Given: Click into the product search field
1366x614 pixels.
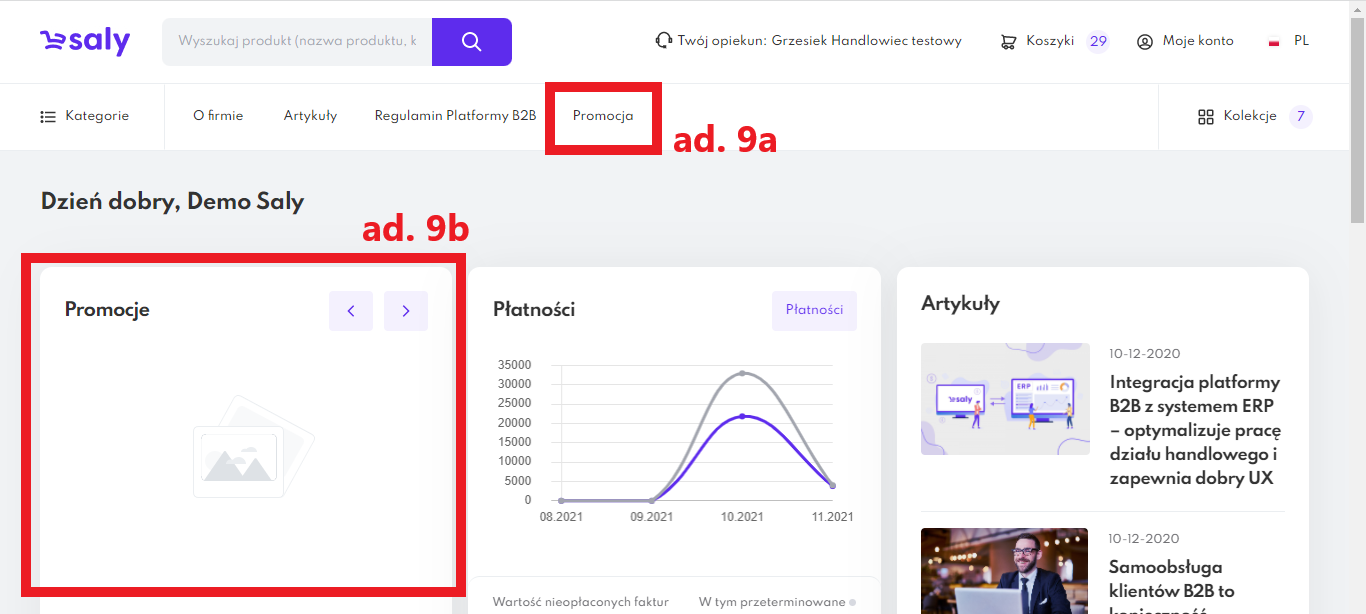Looking at the screenshot, I should [x=297, y=42].
